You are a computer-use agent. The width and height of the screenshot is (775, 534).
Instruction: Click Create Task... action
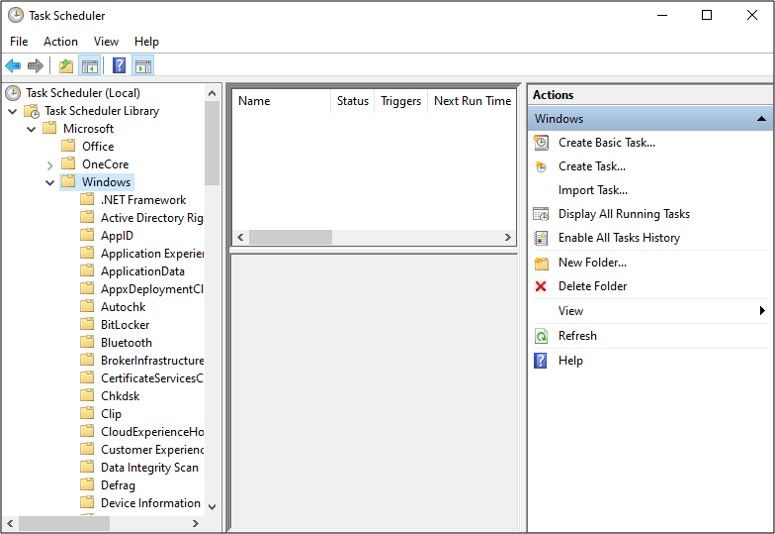pos(592,166)
